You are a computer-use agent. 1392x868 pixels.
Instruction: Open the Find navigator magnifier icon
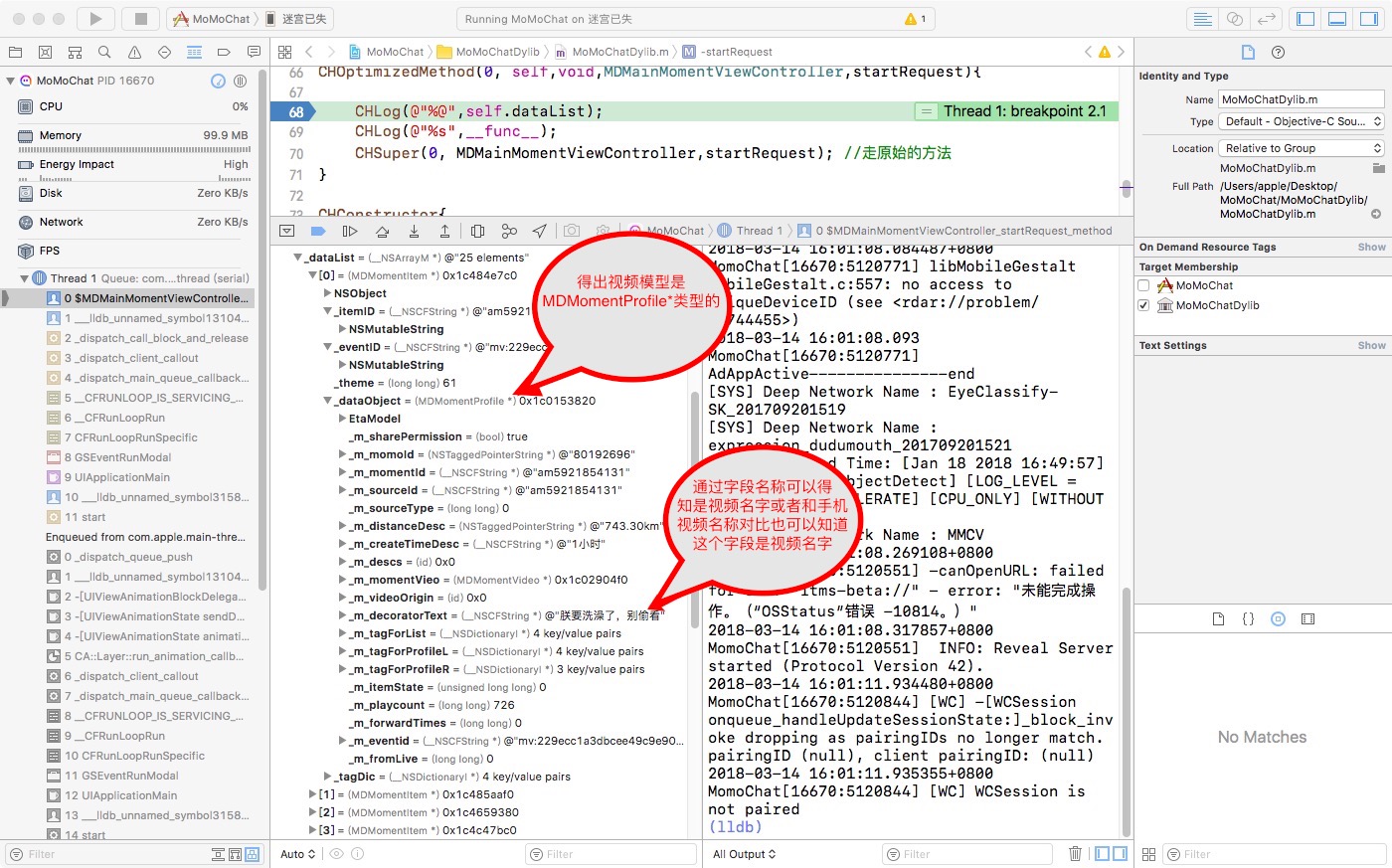pyautogui.click(x=104, y=52)
